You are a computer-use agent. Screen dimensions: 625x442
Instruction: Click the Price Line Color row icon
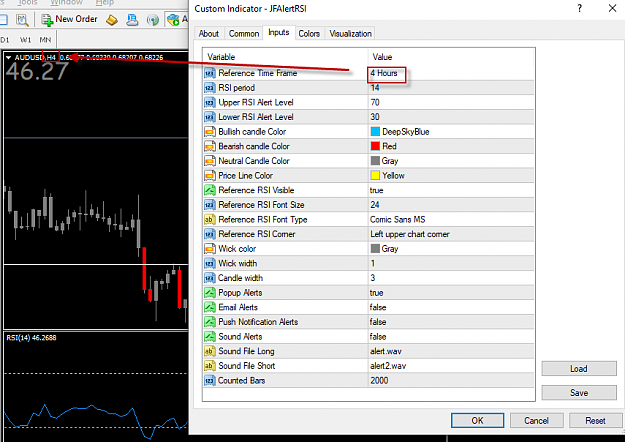[x=210, y=176]
